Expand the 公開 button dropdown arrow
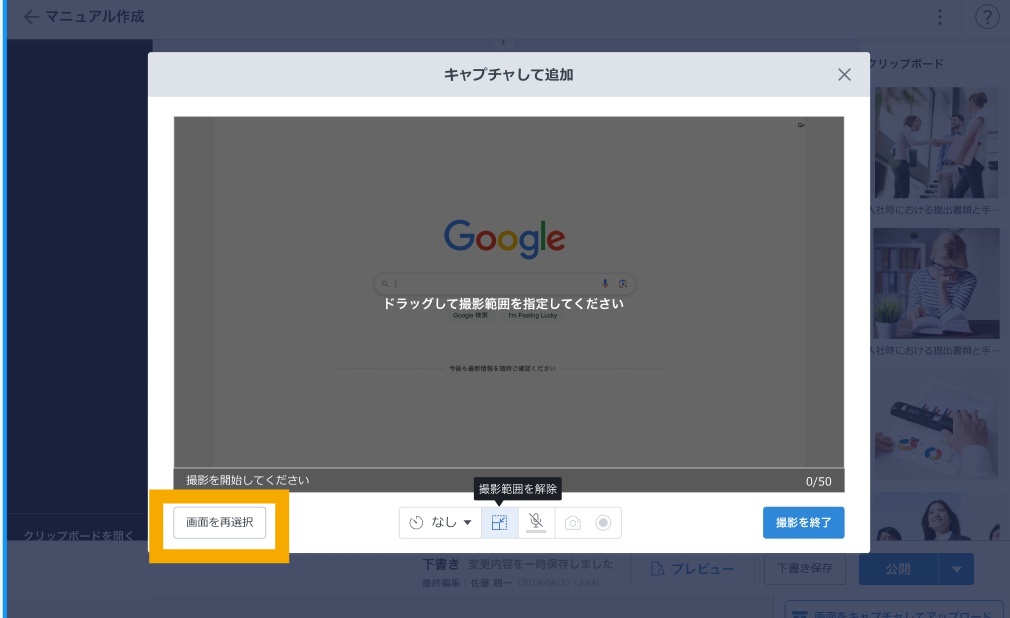The height and width of the screenshot is (618, 1010). coord(956,569)
